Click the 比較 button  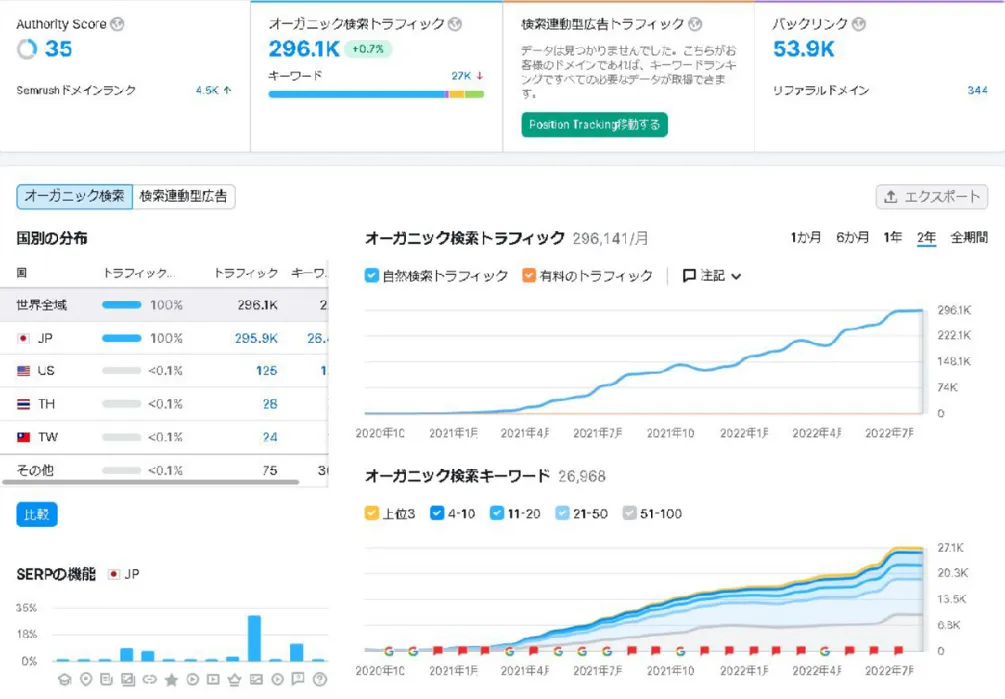click(38, 512)
